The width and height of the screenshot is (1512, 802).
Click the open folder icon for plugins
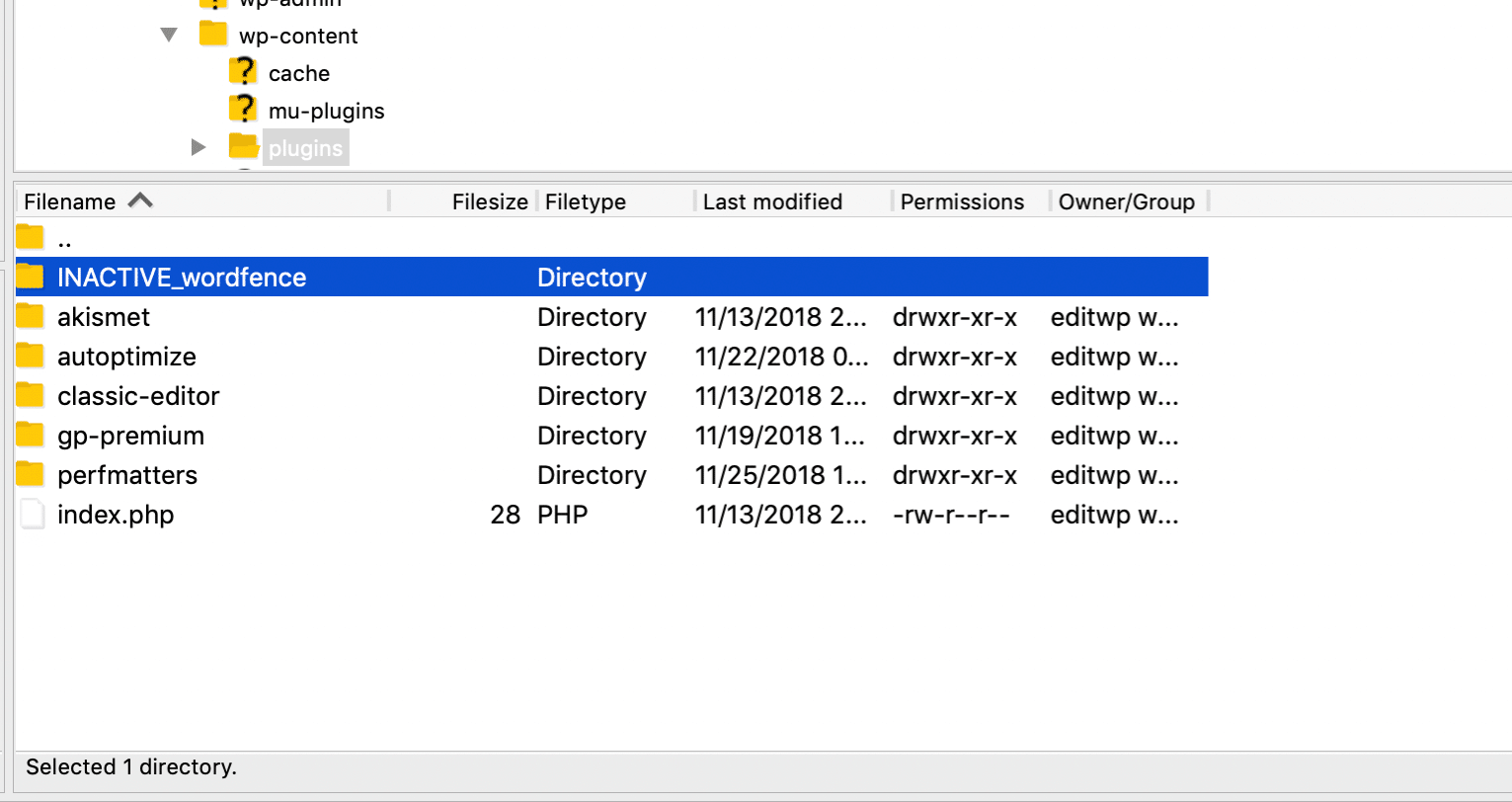coord(243,146)
